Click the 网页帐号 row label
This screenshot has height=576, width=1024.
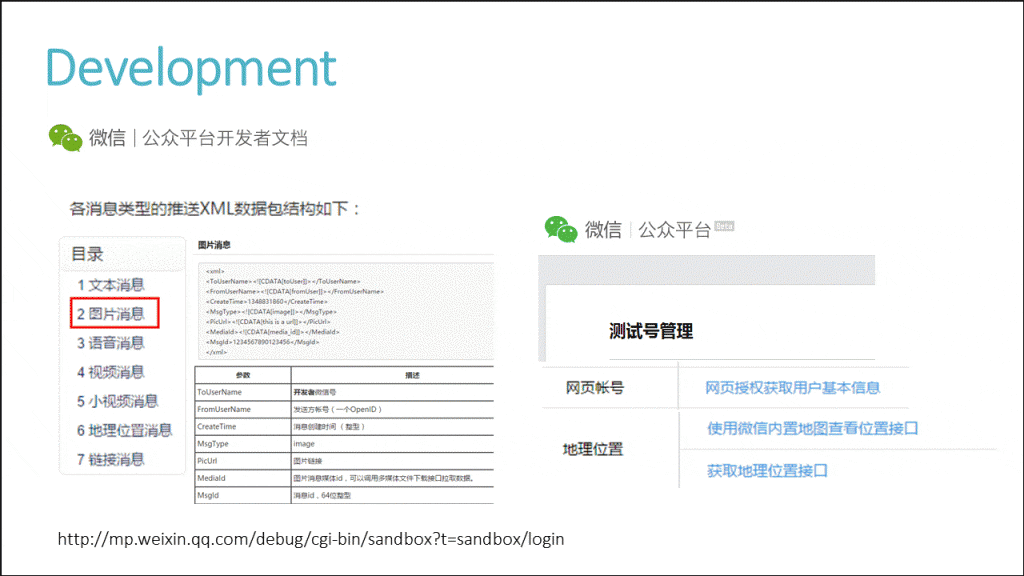pyautogui.click(x=594, y=388)
